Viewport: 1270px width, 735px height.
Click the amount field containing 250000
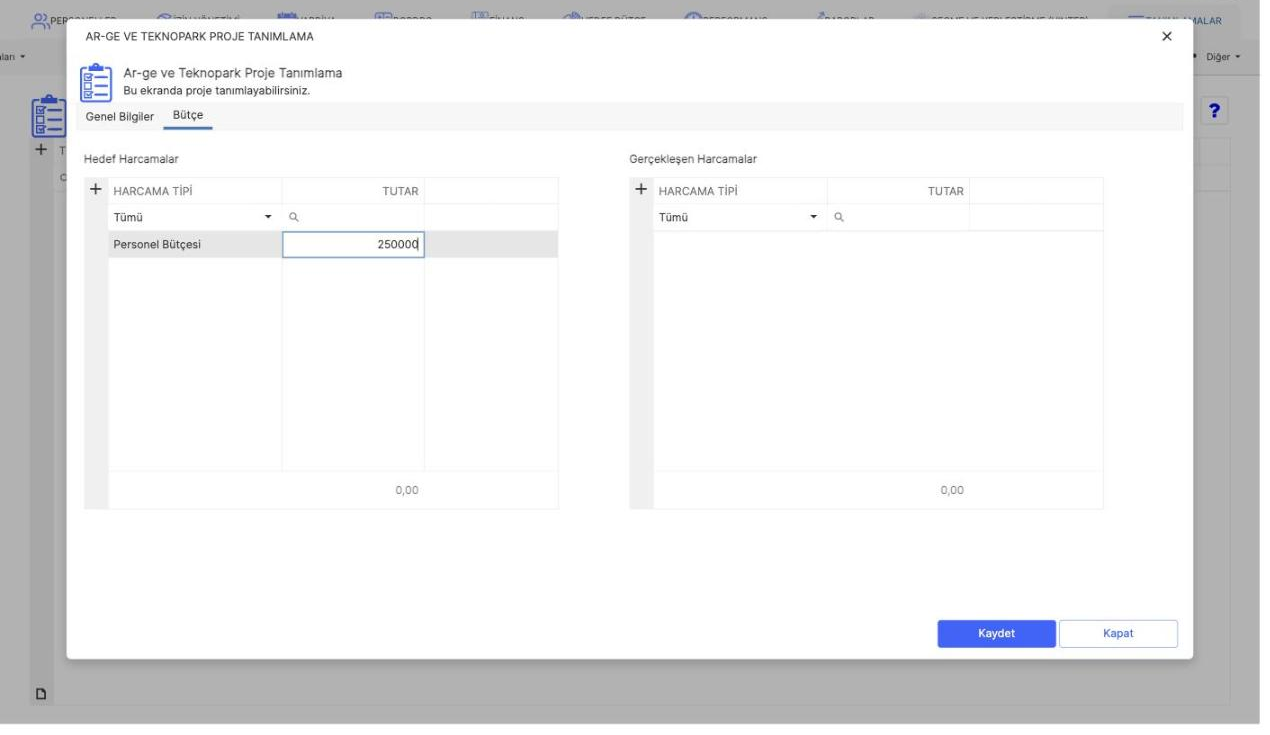point(353,244)
